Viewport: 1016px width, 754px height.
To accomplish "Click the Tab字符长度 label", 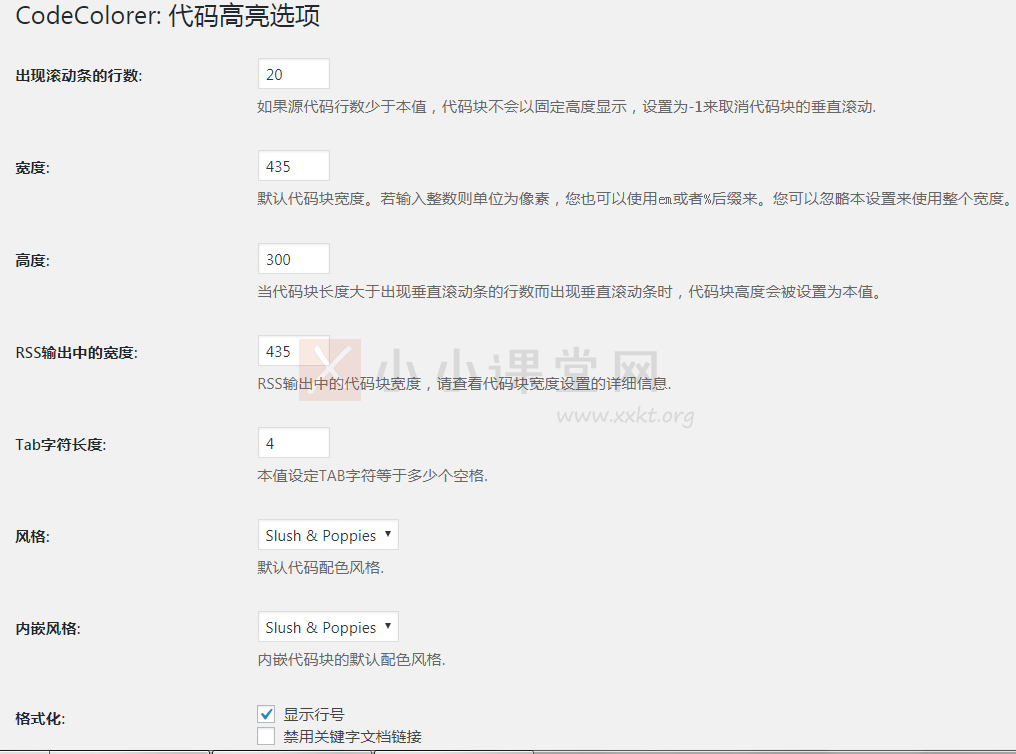I will tap(61, 445).
